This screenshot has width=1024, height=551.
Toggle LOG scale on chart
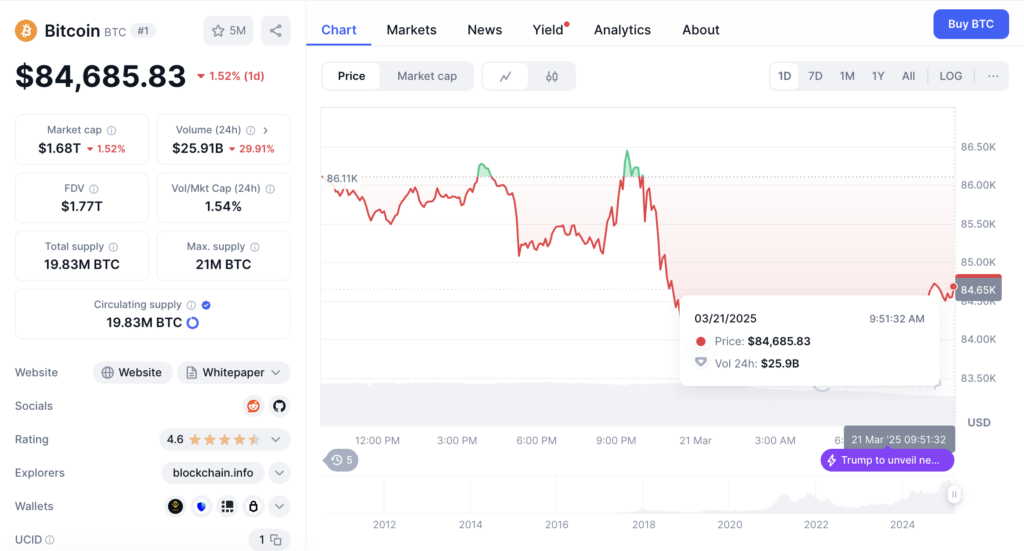951,76
